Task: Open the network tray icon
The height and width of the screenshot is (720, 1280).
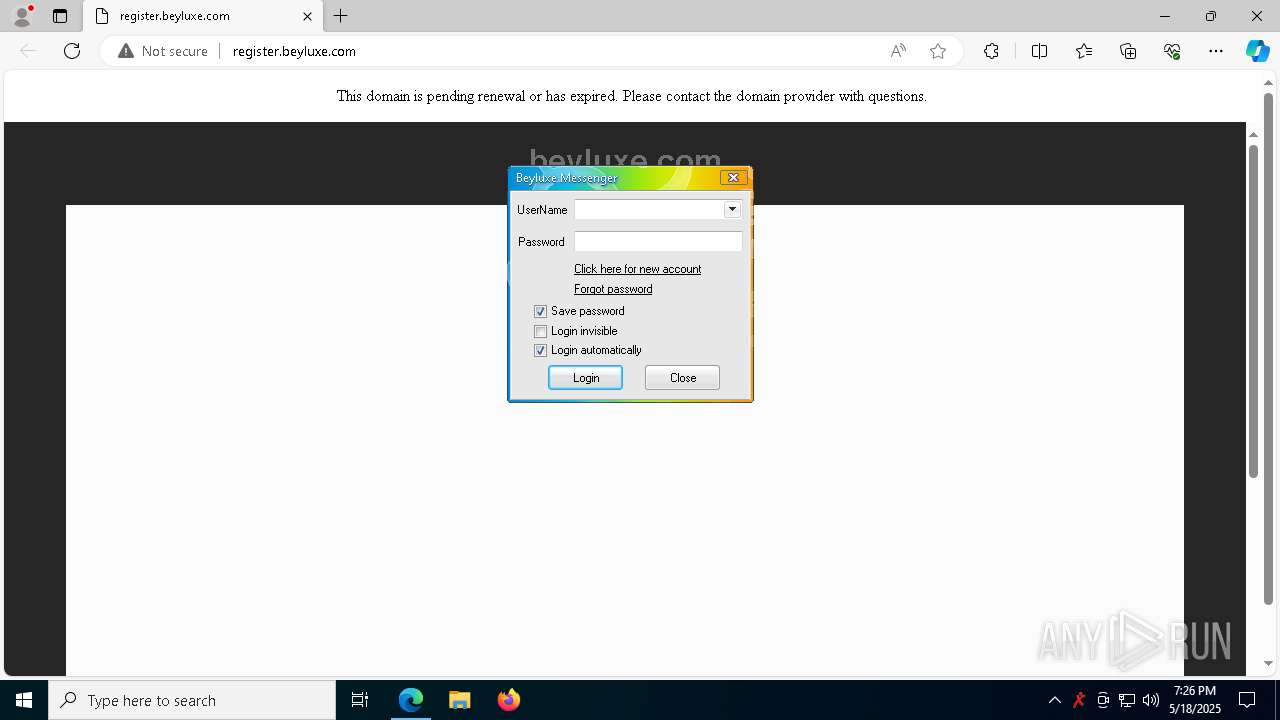Action: pos(1127,700)
